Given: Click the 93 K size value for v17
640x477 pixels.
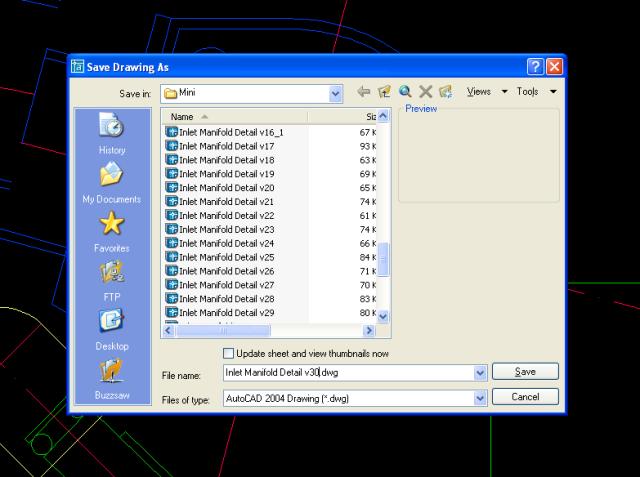Looking at the screenshot, I should click(367, 146).
